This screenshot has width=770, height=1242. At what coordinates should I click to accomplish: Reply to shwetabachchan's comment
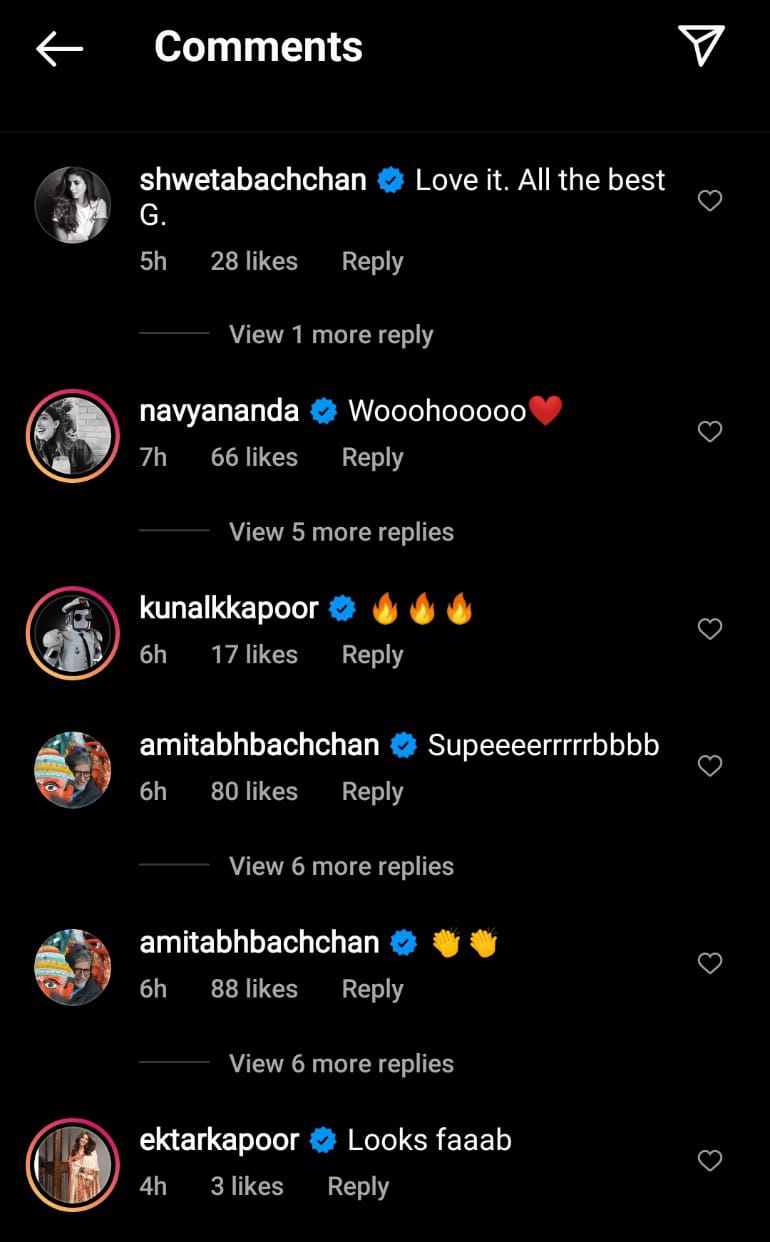point(372,262)
